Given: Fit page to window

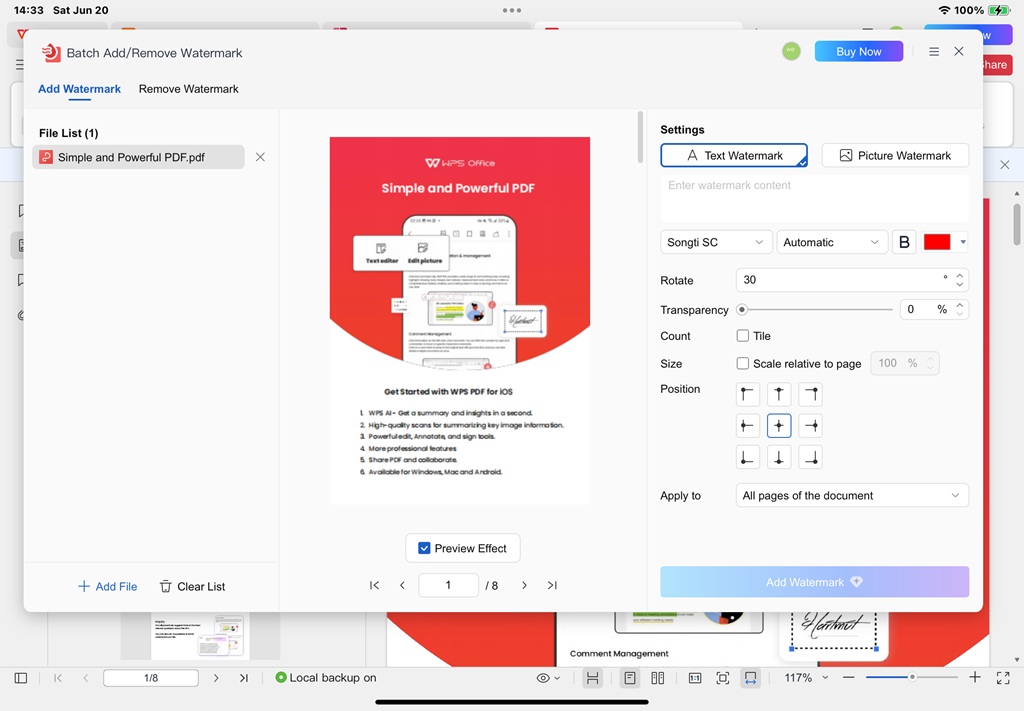Looking at the screenshot, I should tap(723, 678).
